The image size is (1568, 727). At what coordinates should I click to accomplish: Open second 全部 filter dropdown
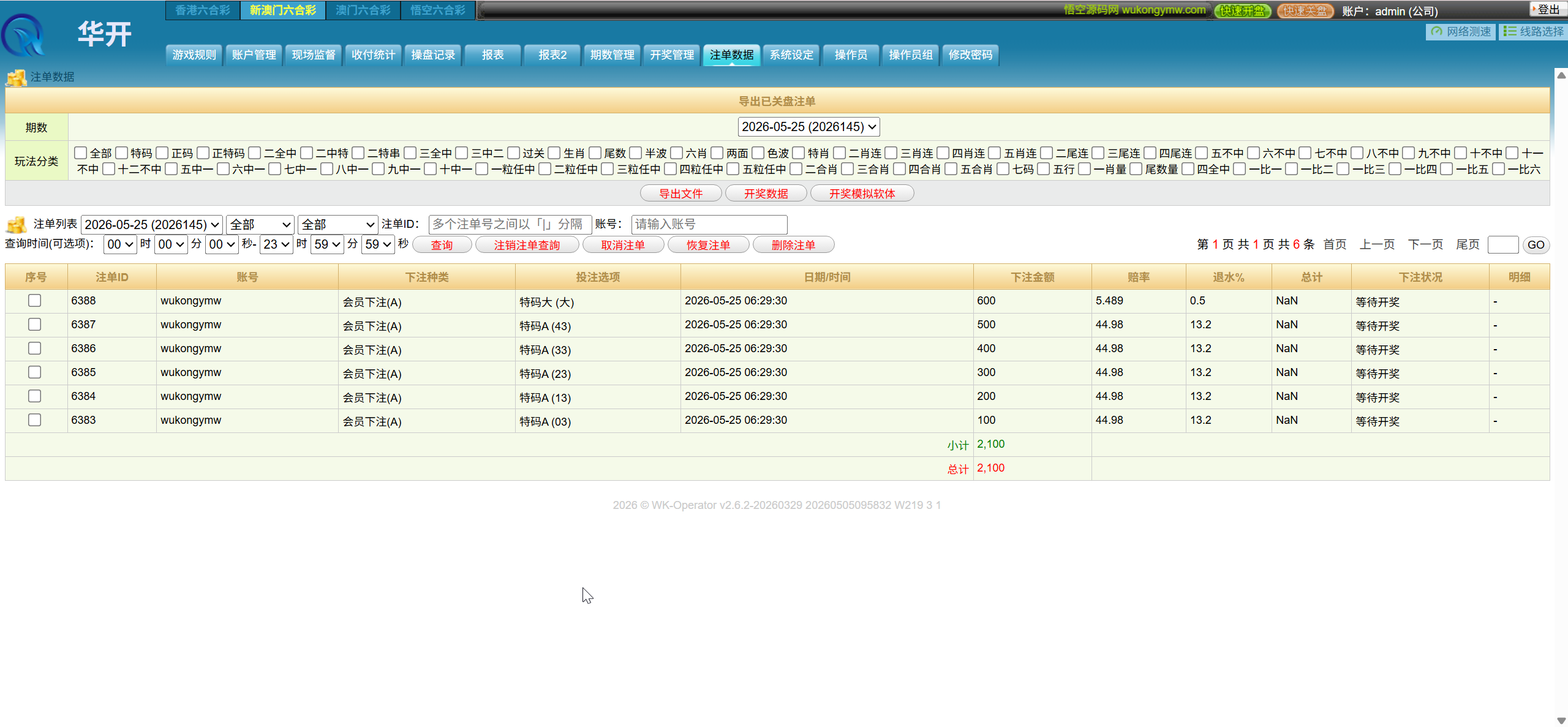[337, 225]
